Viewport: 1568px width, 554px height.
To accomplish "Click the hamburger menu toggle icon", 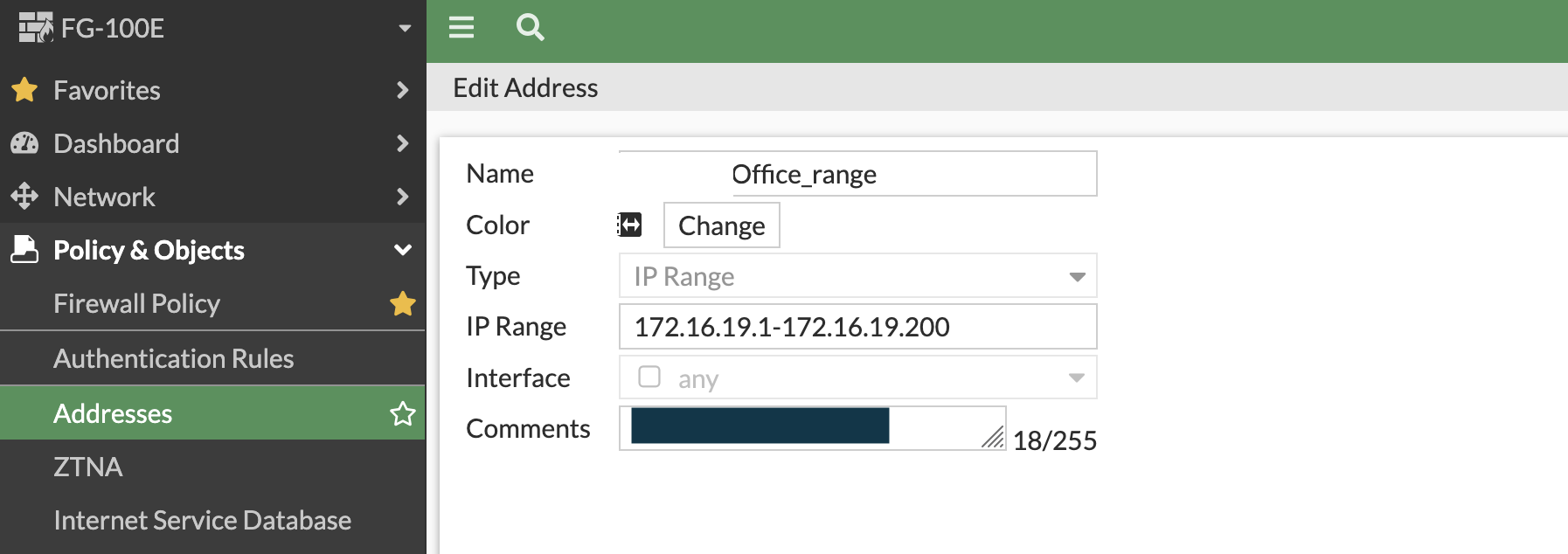I will (x=461, y=28).
